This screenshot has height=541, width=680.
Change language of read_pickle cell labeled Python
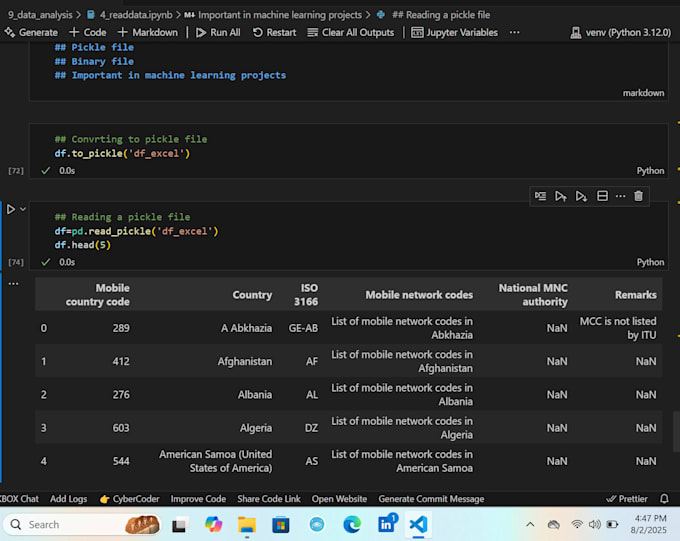click(x=650, y=262)
